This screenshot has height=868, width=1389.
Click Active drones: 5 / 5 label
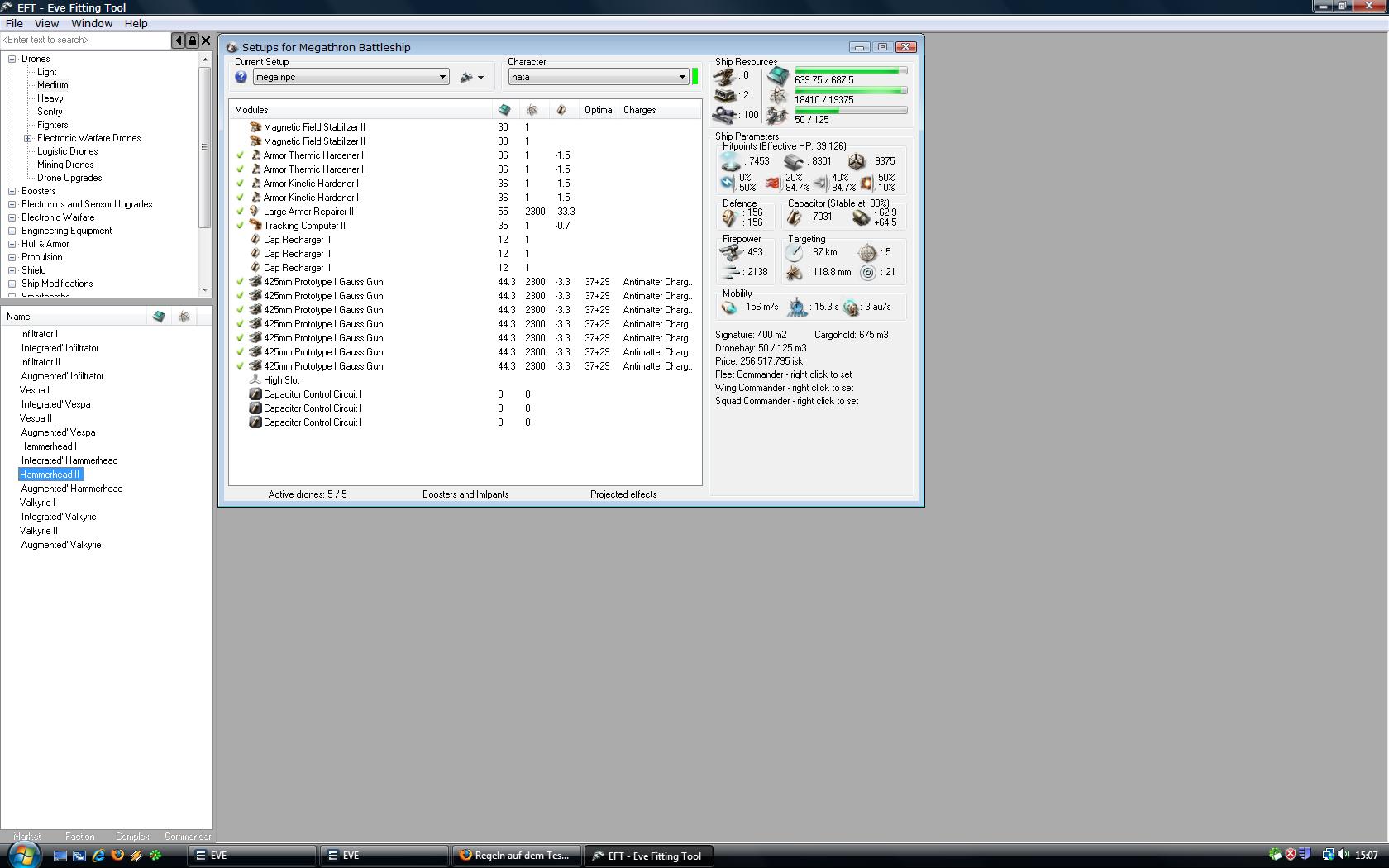pyautogui.click(x=308, y=494)
